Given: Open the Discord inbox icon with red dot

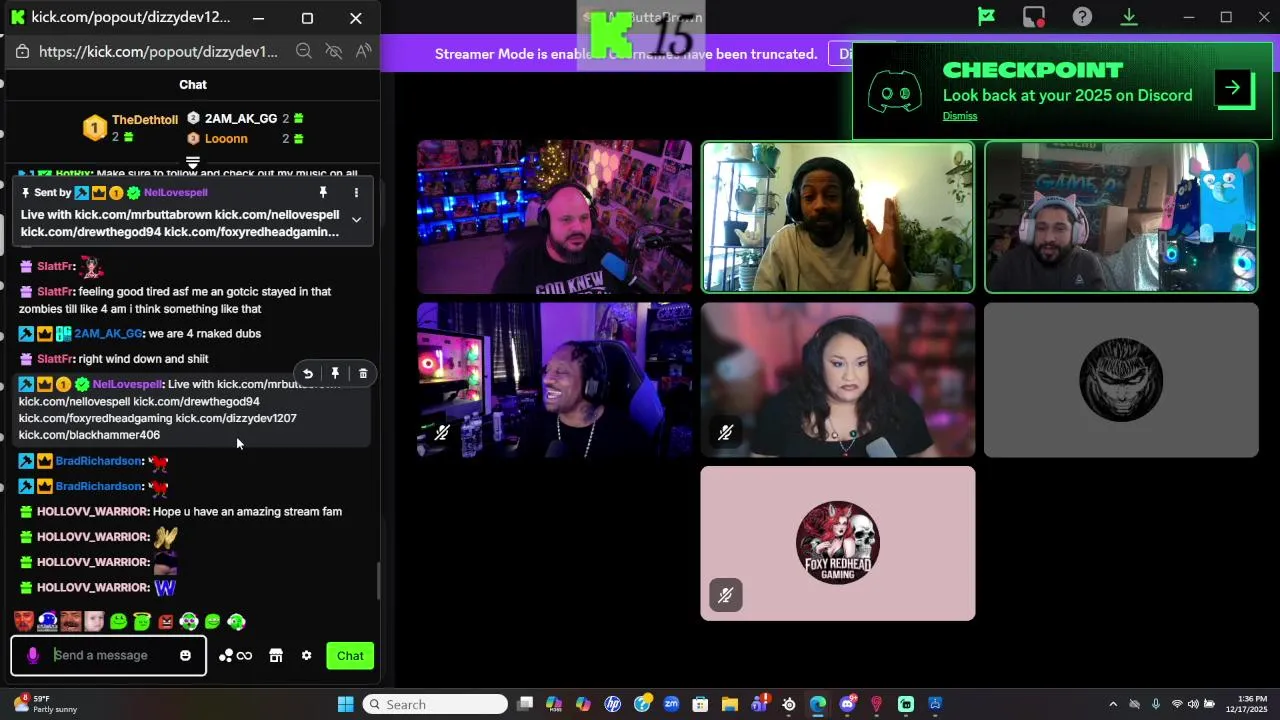Looking at the screenshot, I should (x=1034, y=17).
